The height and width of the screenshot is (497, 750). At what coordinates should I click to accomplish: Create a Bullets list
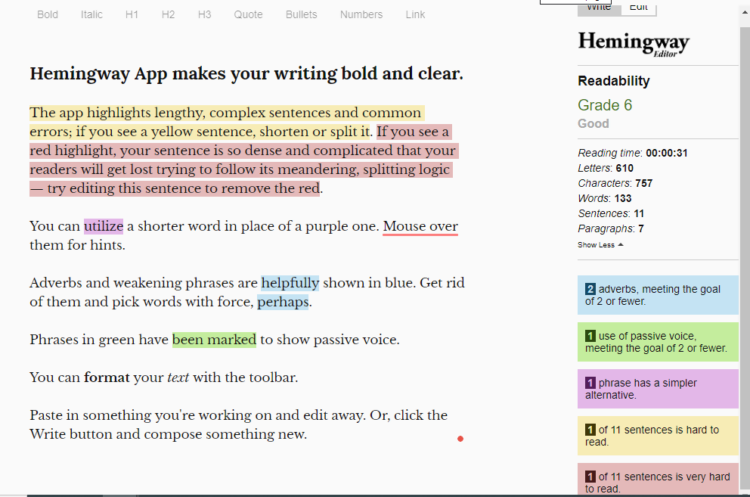(301, 15)
